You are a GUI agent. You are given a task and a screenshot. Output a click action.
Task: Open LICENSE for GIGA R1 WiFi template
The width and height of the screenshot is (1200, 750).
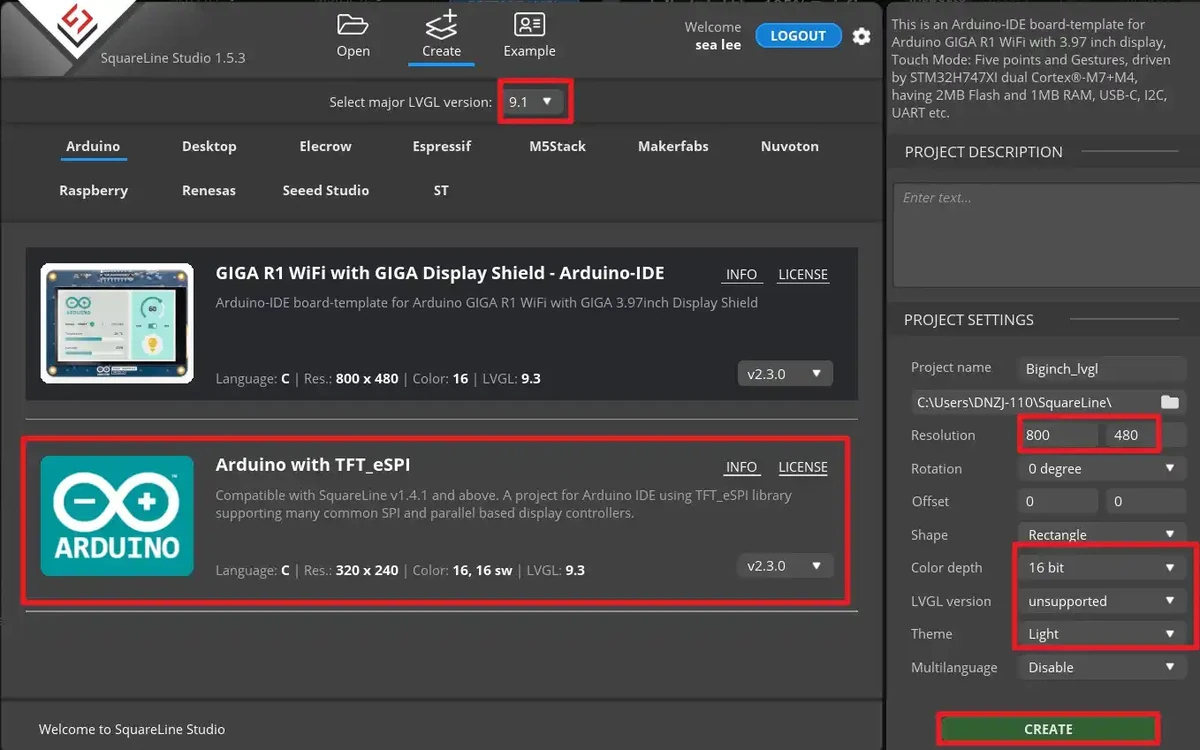(x=803, y=274)
